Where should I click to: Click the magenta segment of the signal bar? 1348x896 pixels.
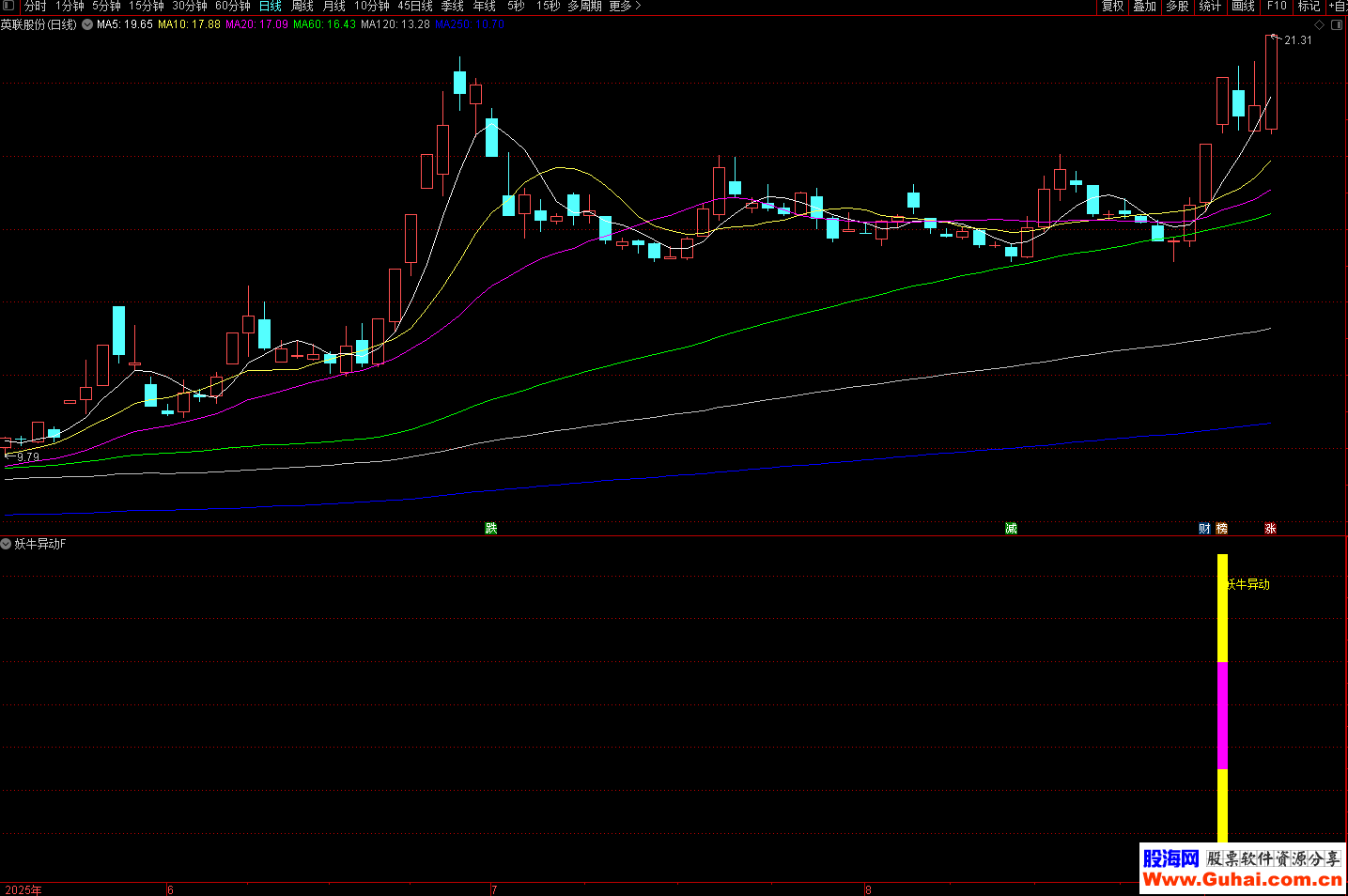1222,716
